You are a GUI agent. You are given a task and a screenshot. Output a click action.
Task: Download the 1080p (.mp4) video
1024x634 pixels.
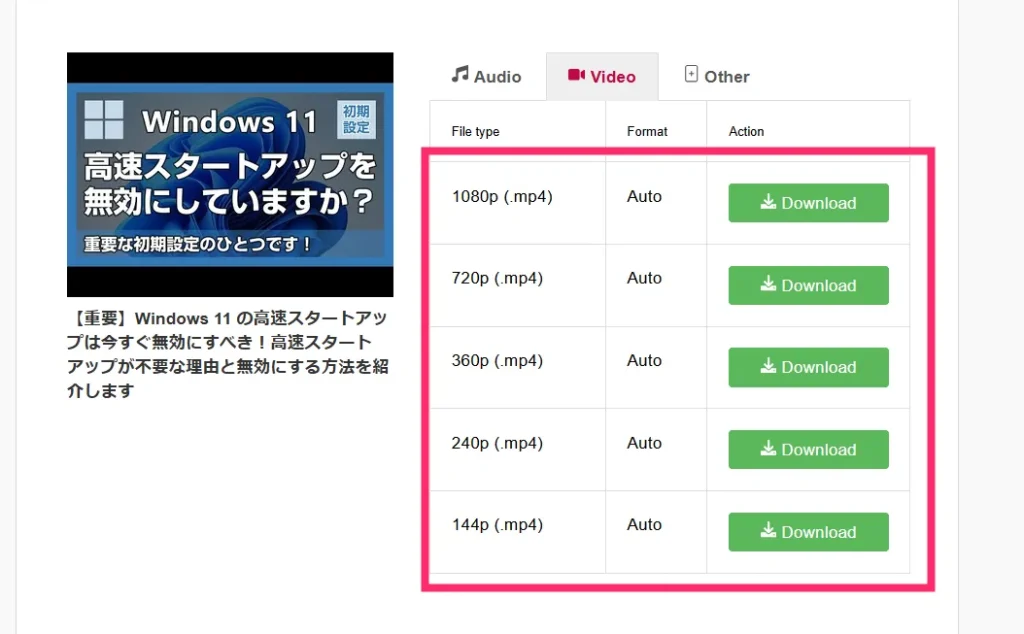(x=808, y=203)
